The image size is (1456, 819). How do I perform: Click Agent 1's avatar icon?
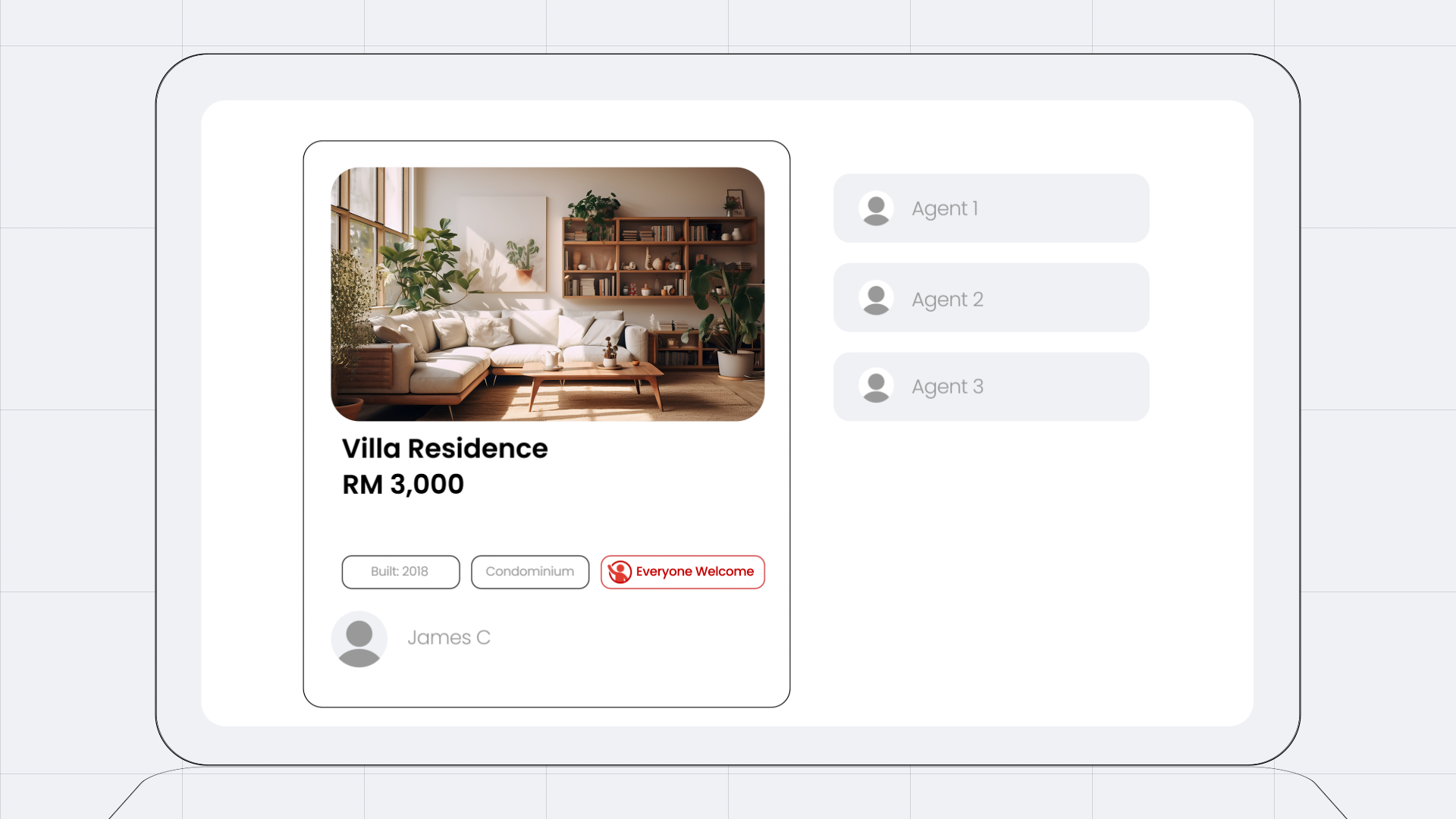point(876,209)
